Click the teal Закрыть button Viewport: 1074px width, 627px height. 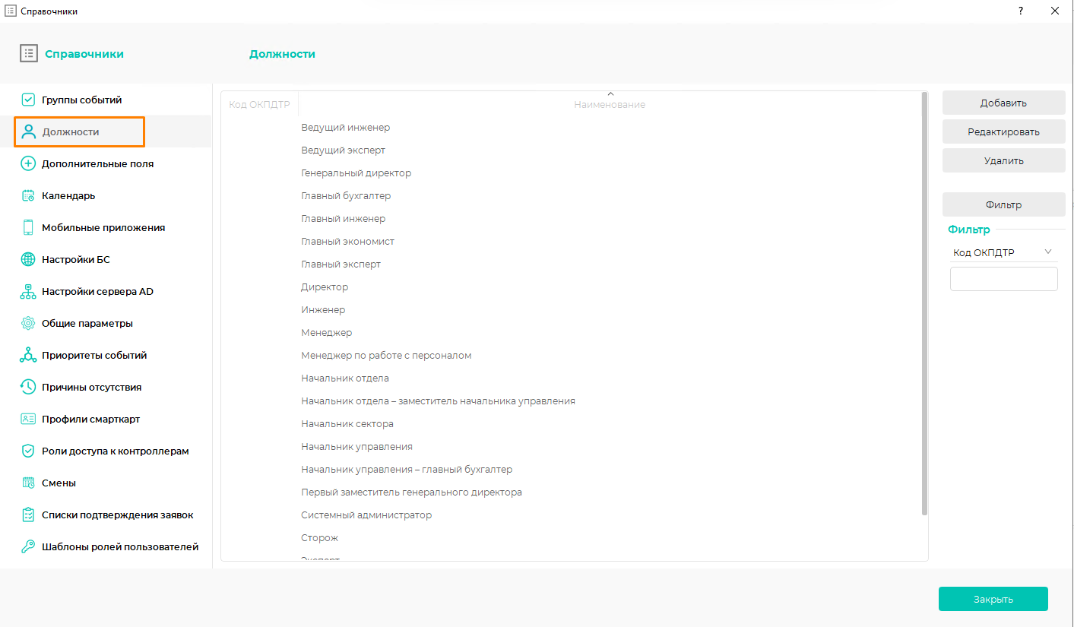pos(992,599)
